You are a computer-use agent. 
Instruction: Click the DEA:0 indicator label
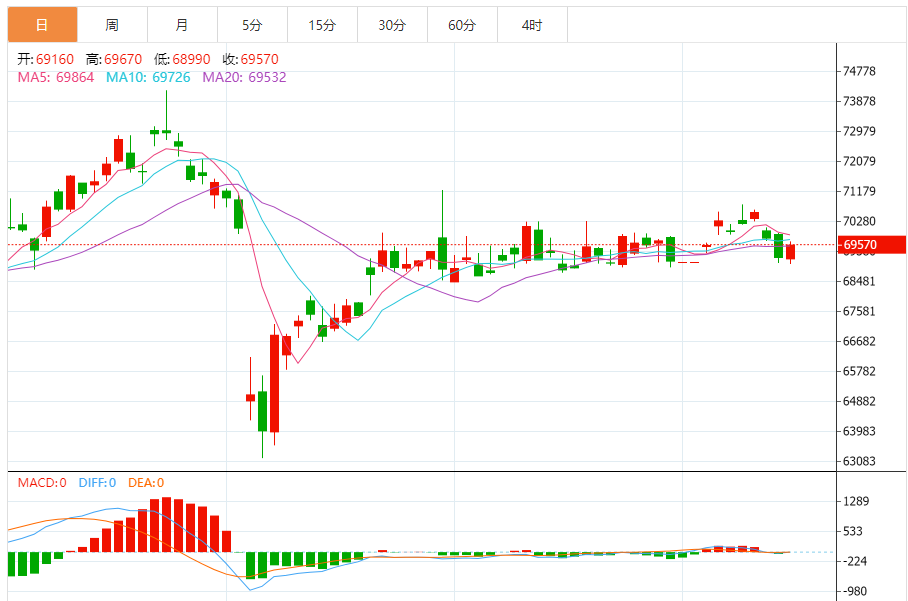[146, 482]
